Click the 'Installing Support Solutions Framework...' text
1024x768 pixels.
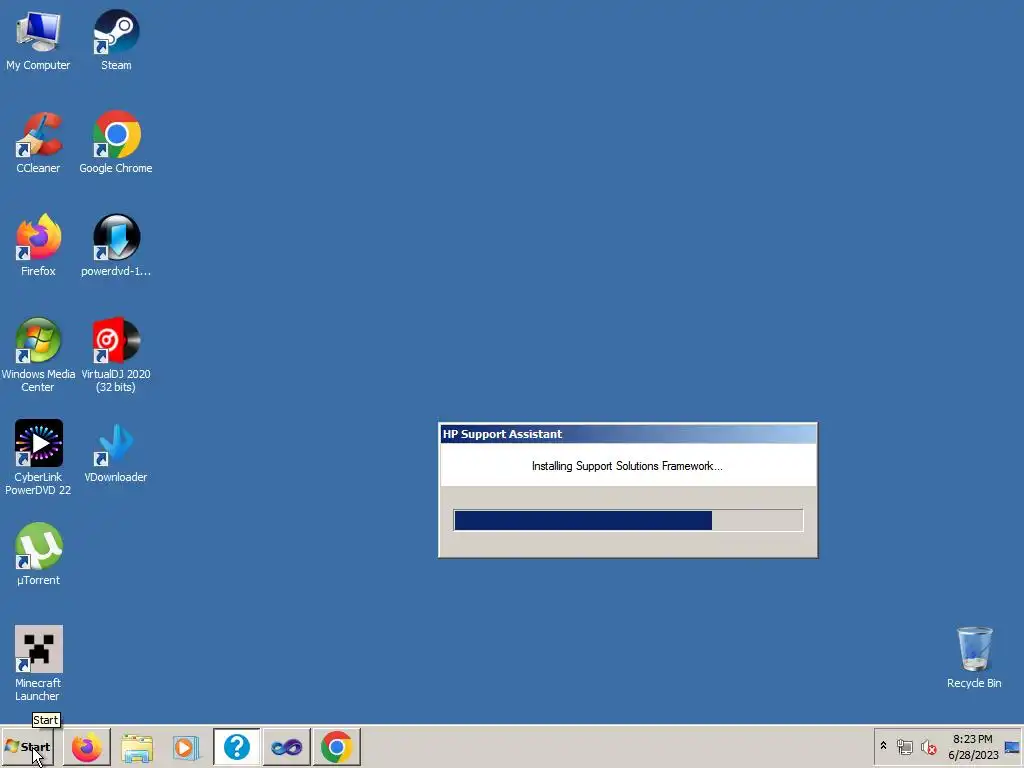coord(627,466)
